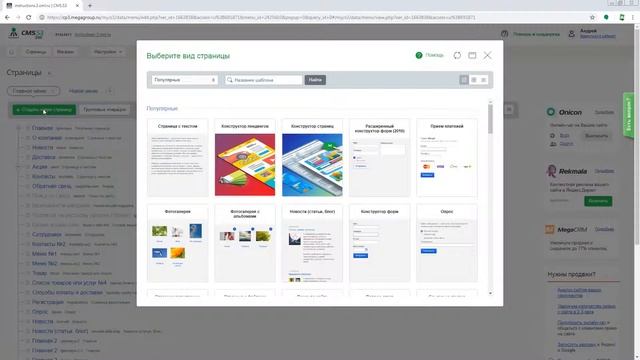
Task: Click the dialog scrollbar down arrow
Action: (490, 293)
